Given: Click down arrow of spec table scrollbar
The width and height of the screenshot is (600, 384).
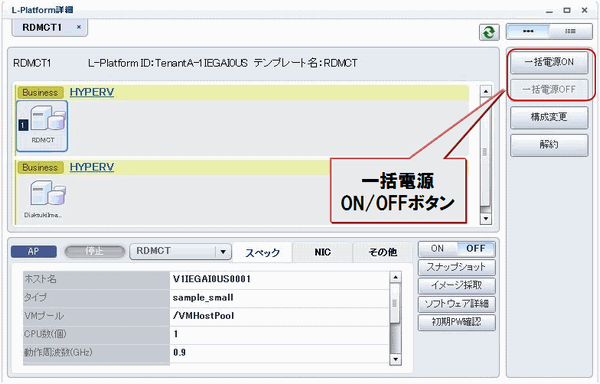Looking at the screenshot, I should click(395, 359).
